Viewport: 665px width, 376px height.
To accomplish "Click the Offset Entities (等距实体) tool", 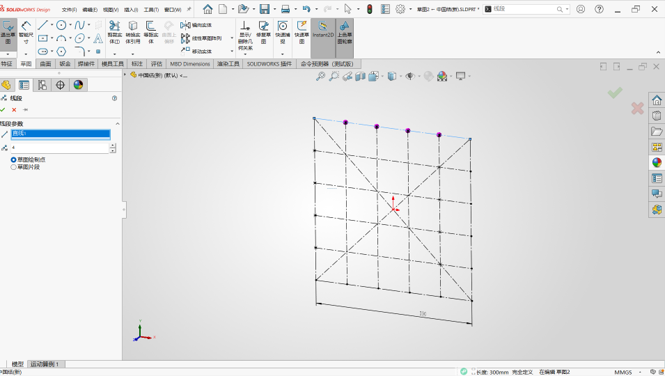I will pyautogui.click(x=151, y=32).
